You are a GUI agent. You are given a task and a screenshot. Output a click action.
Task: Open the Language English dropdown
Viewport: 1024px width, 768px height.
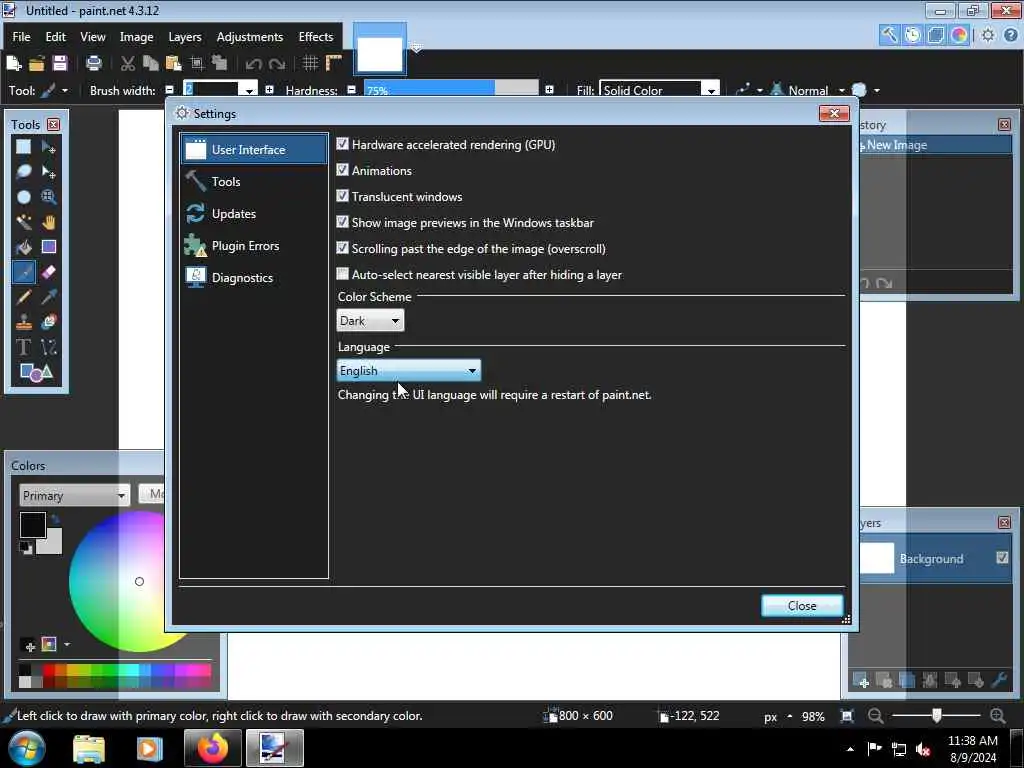409,370
